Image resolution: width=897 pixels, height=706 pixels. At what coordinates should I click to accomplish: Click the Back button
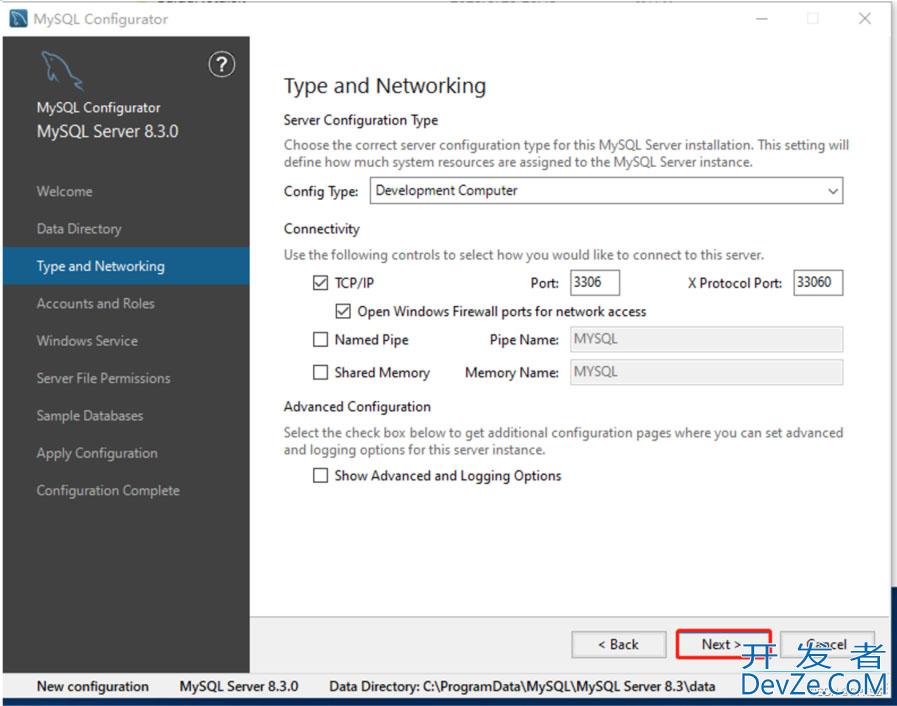click(618, 644)
